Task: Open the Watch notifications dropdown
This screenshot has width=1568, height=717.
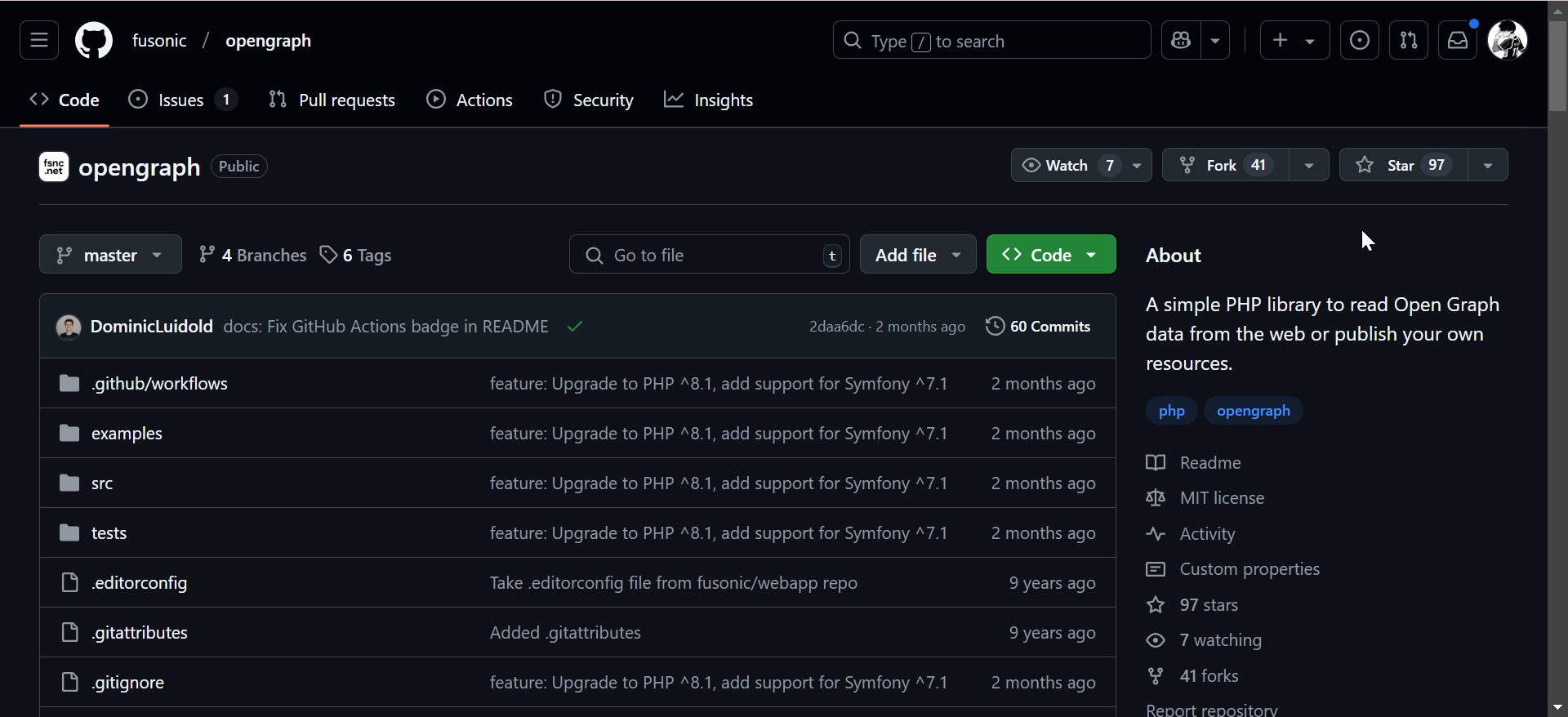Action: click(x=1081, y=165)
